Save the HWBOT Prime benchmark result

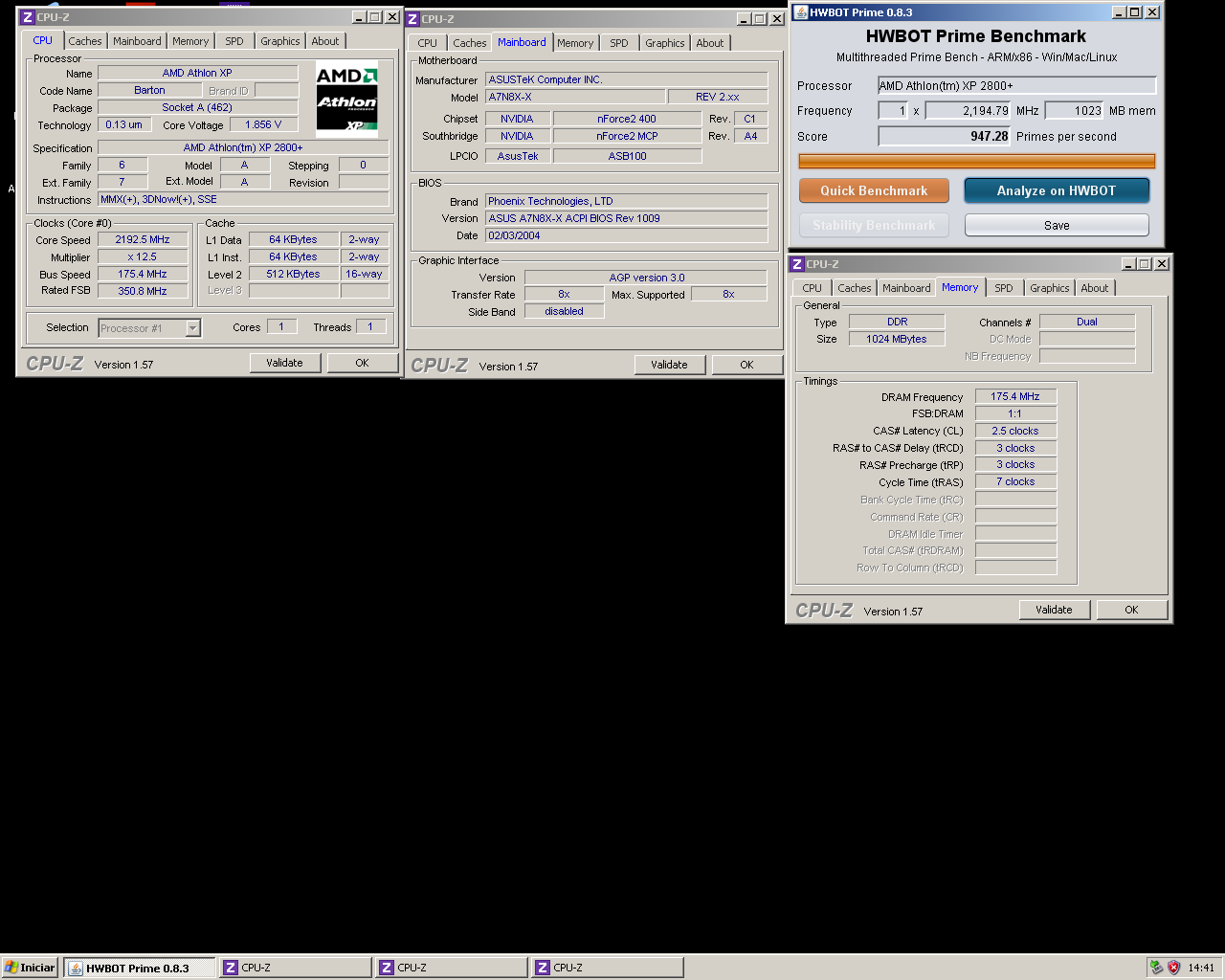[x=1057, y=225]
